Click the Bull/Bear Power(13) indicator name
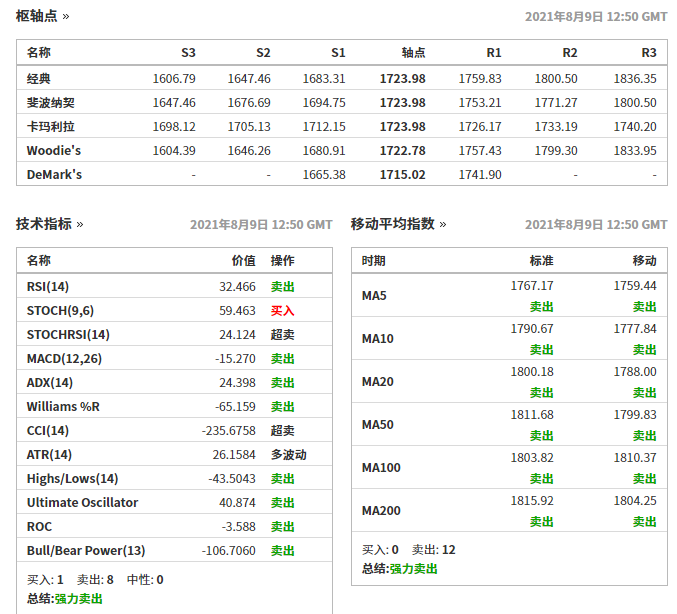677x614 pixels. pyautogui.click(x=86, y=551)
